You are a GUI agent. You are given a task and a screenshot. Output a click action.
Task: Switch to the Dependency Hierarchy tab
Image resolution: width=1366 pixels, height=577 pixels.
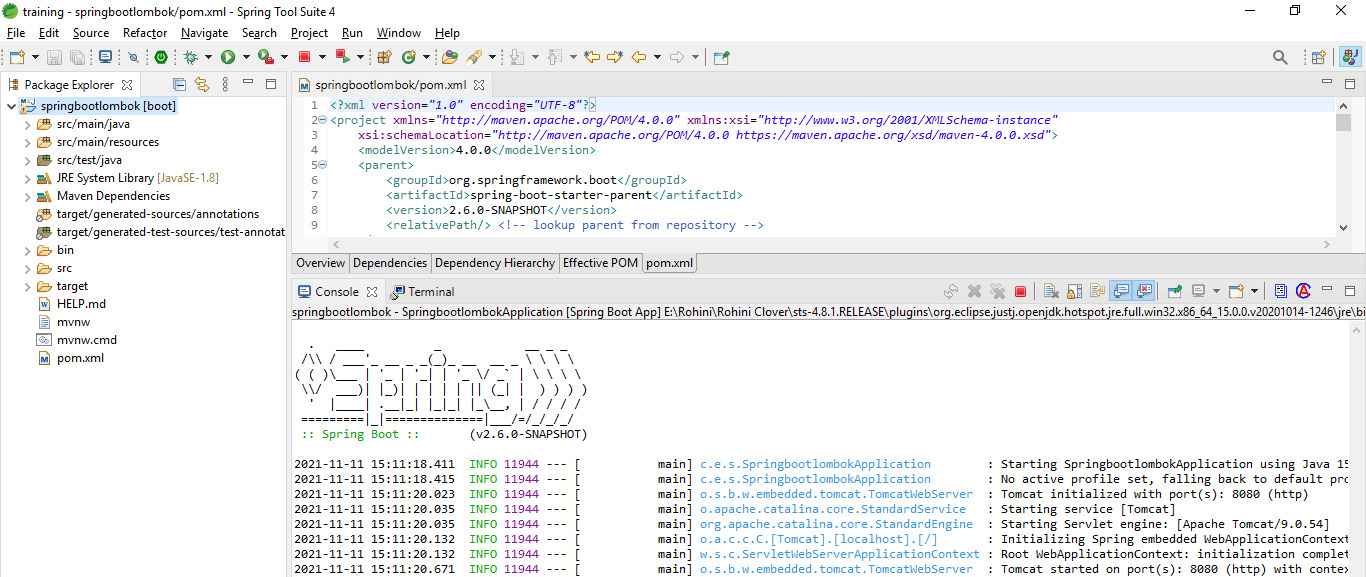(x=494, y=263)
